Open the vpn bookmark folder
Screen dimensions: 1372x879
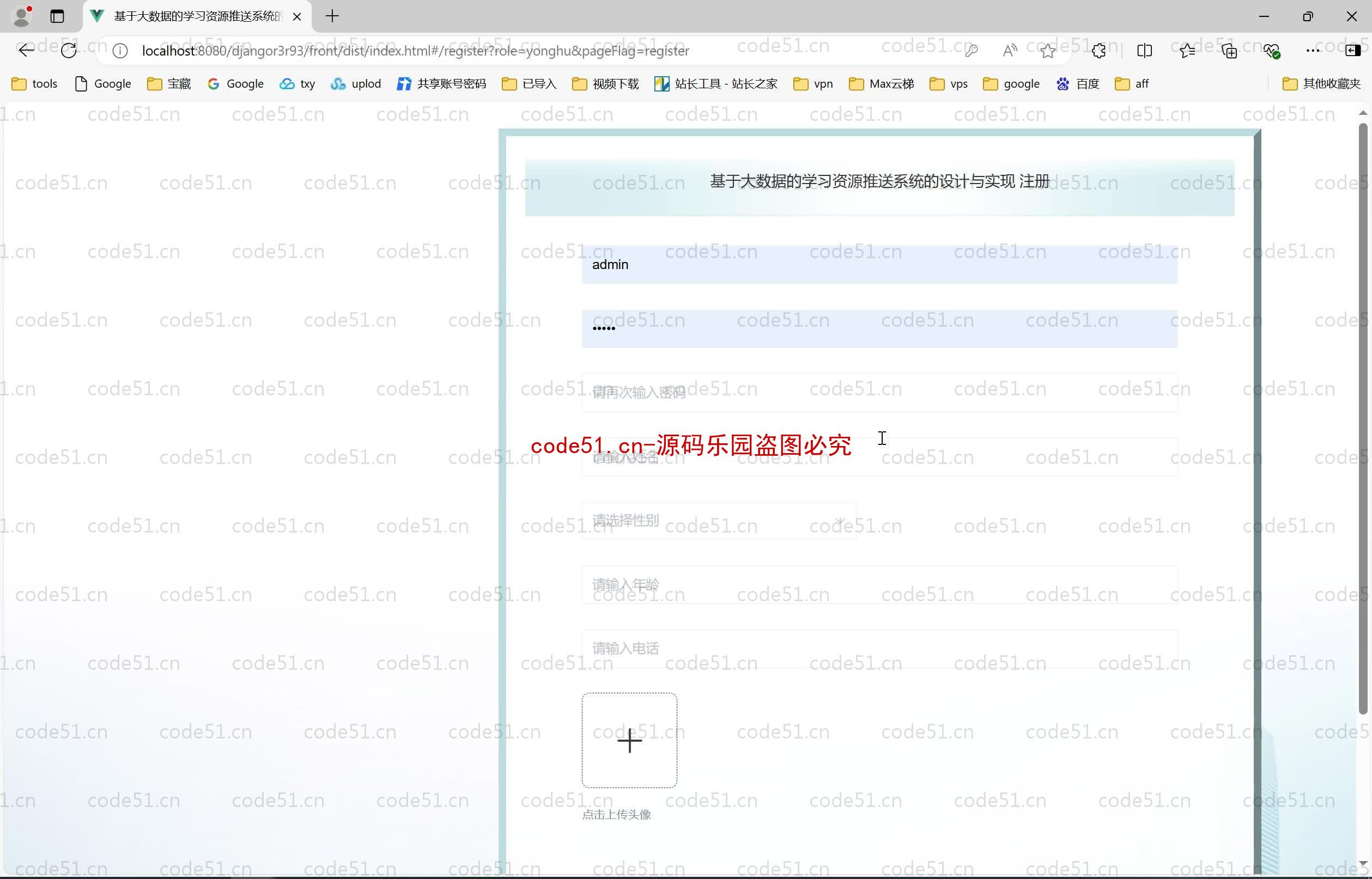coord(813,84)
